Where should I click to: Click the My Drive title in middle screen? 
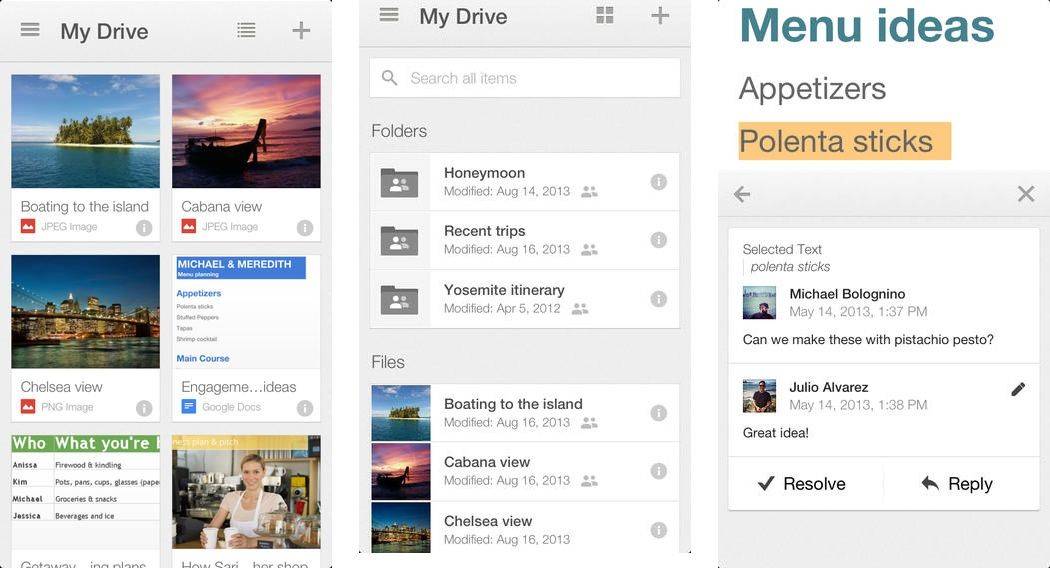[x=463, y=17]
